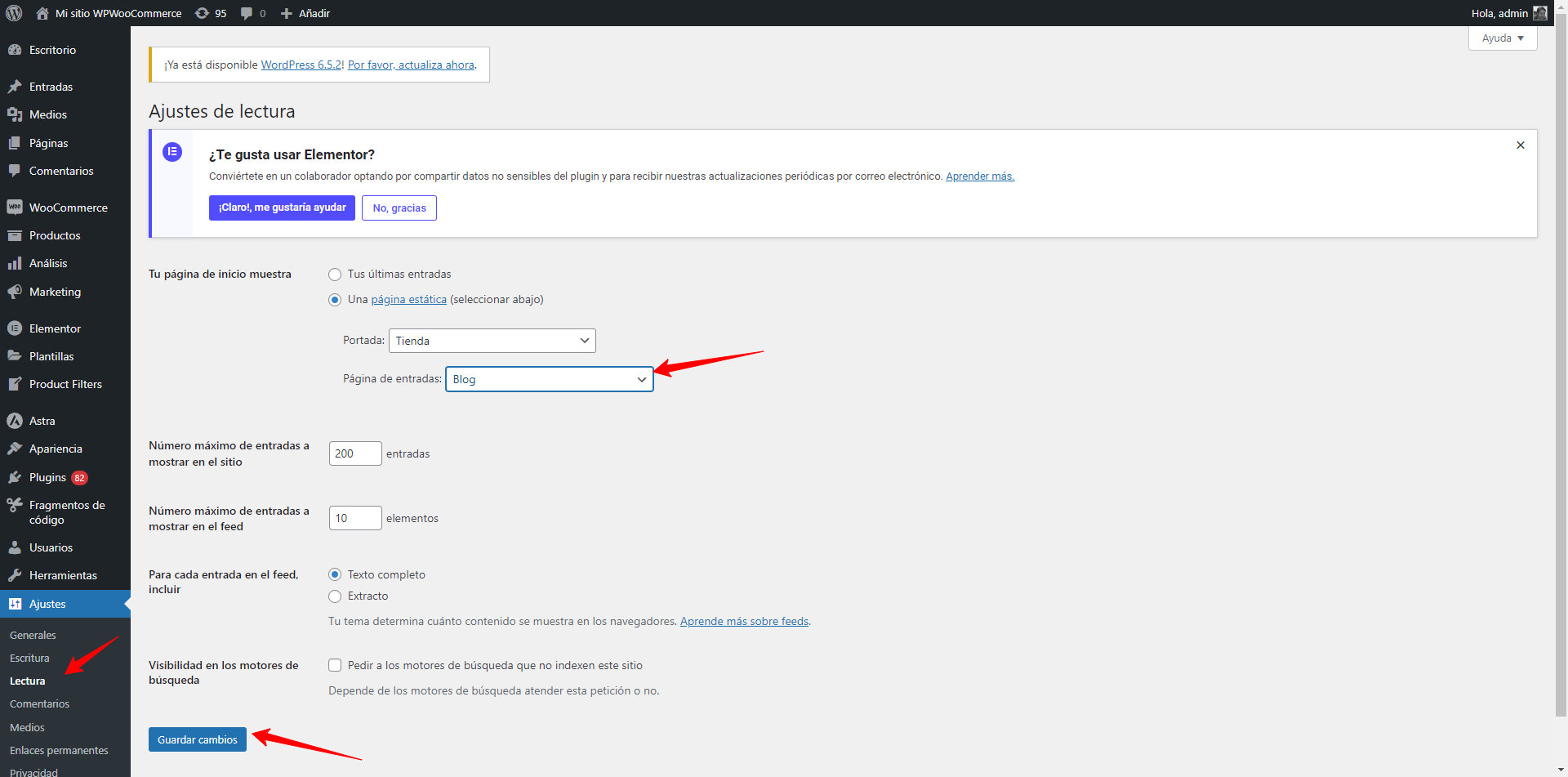Select 'Una página estática' radio button
Screen dimensions: 1568x777
click(335, 300)
